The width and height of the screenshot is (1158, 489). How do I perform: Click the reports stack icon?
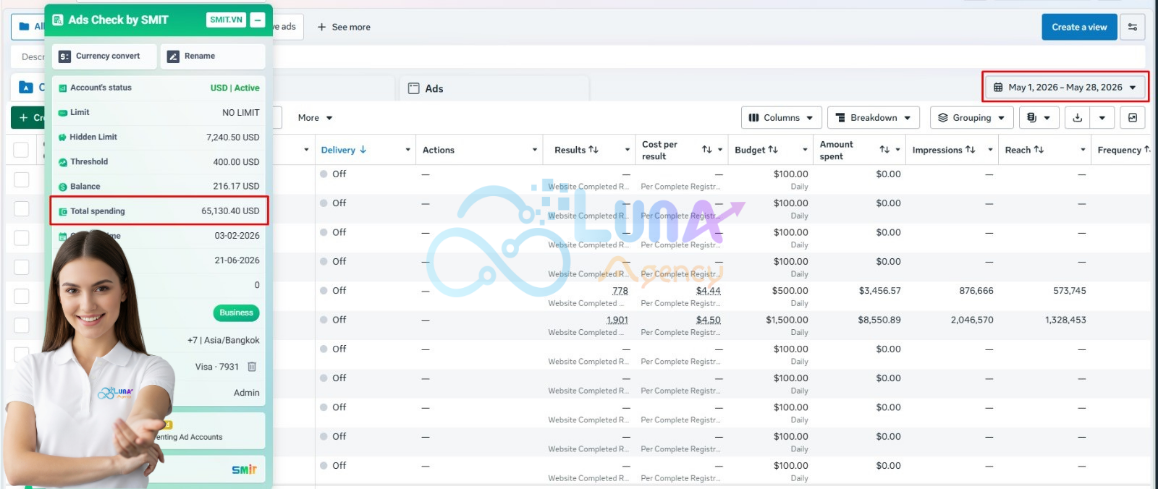point(1032,117)
